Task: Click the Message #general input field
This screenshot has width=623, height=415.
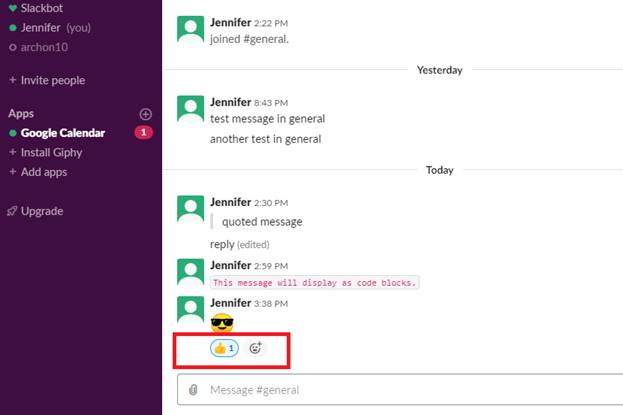Action: point(400,390)
